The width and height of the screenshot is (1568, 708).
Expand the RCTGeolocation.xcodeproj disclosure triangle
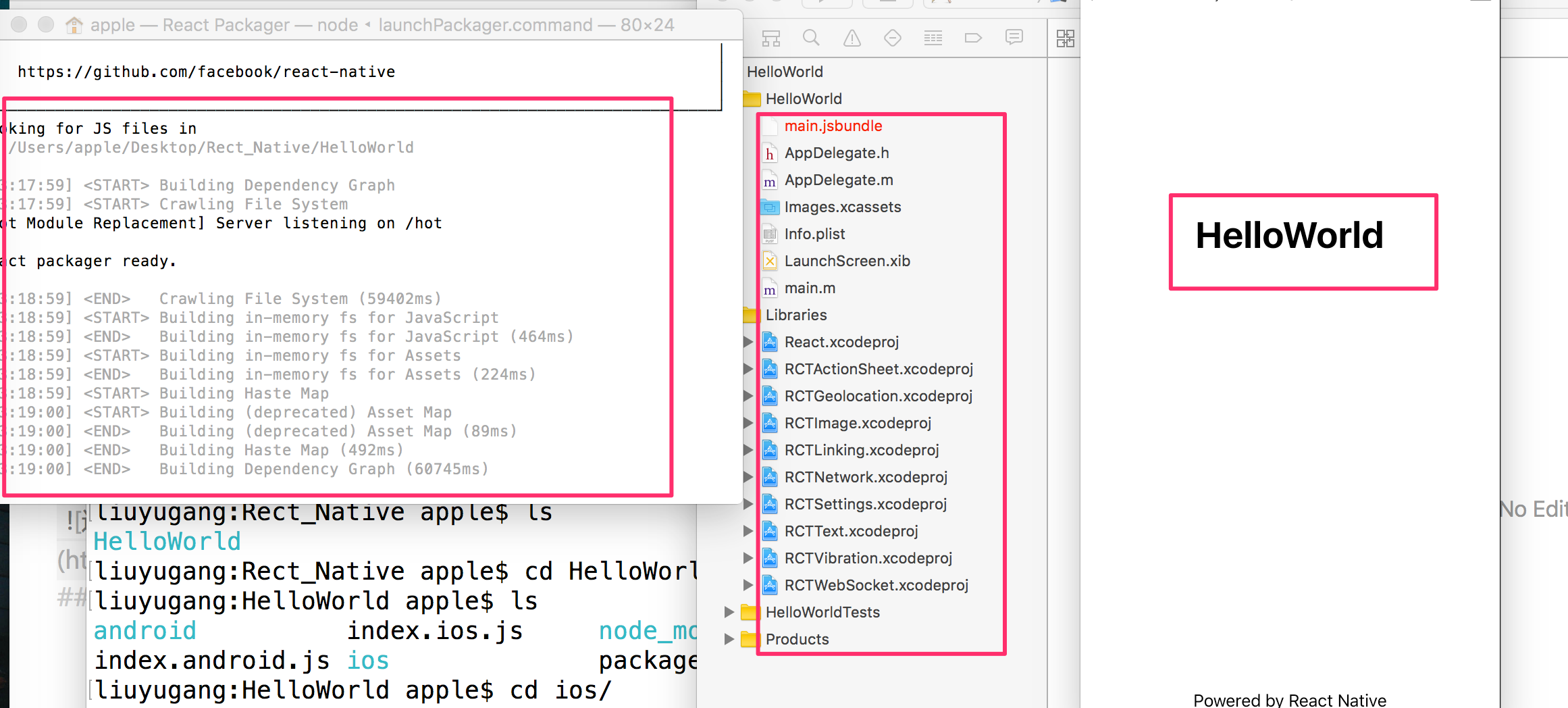pyautogui.click(x=748, y=396)
